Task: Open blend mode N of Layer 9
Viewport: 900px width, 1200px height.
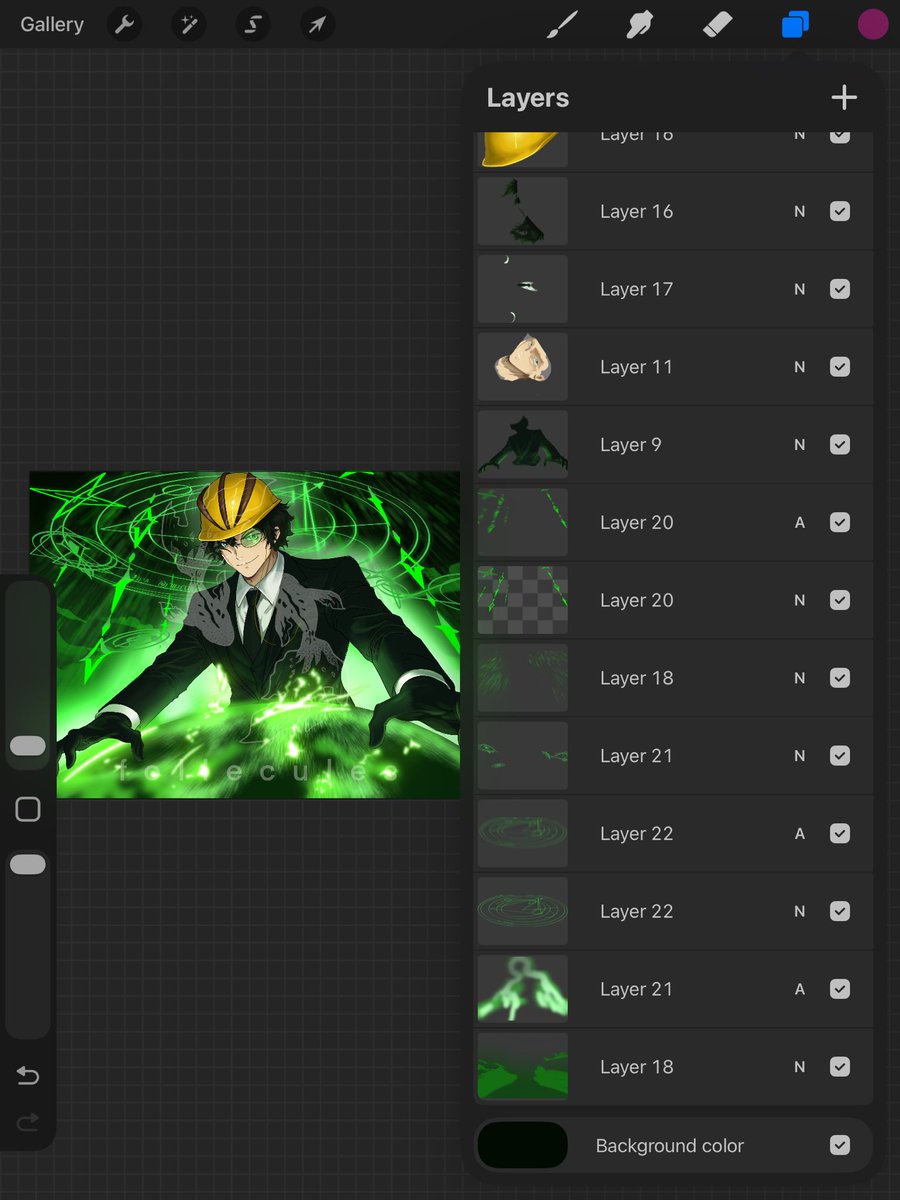Action: 799,445
